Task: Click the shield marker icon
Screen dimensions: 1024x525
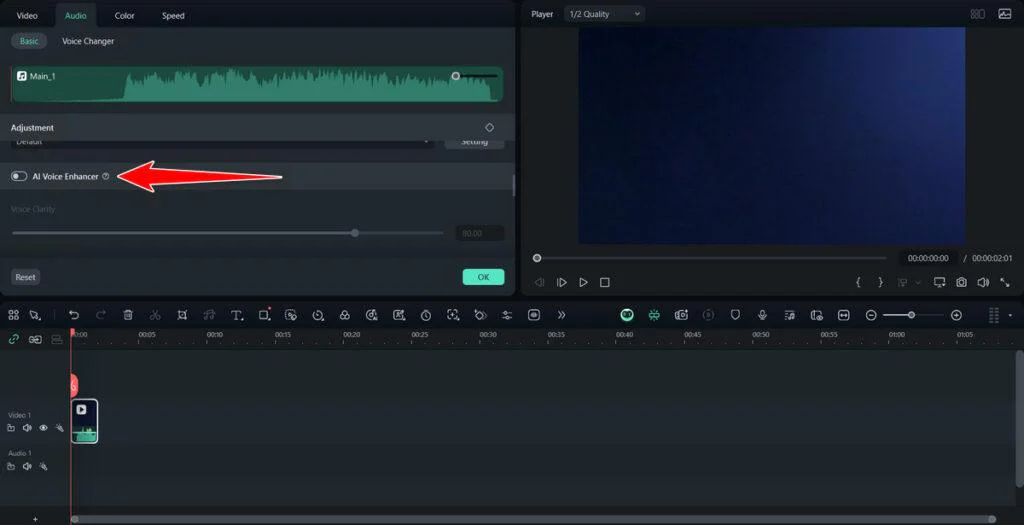Action: [735, 315]
